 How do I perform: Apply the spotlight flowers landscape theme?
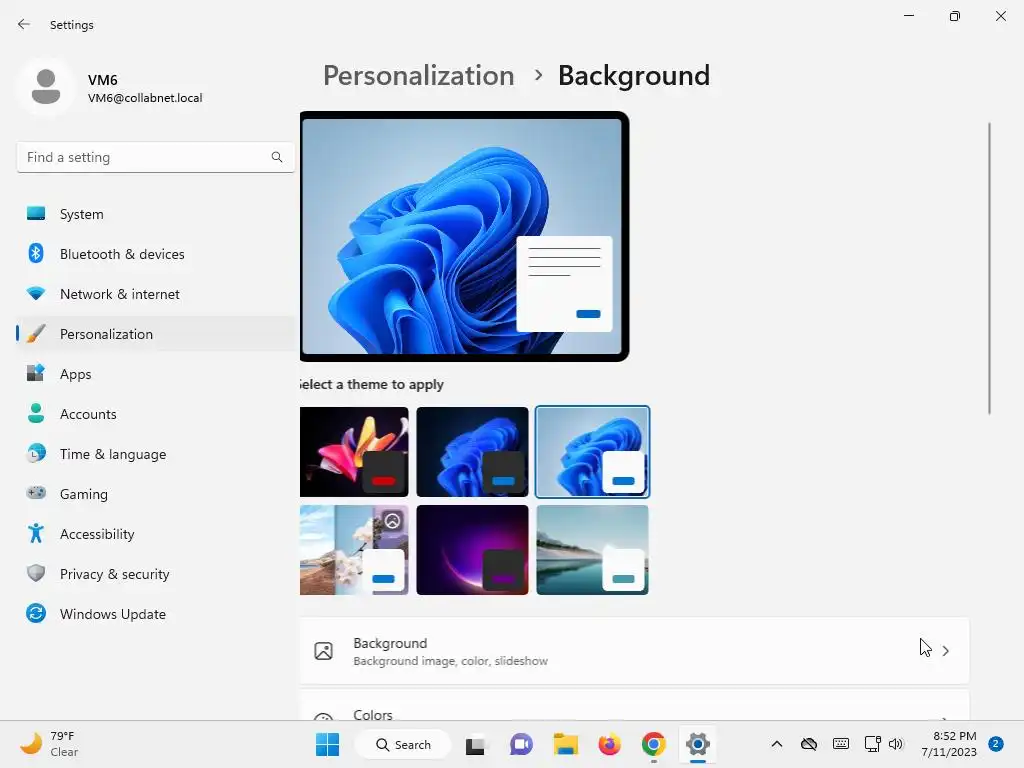coord(354,550)
